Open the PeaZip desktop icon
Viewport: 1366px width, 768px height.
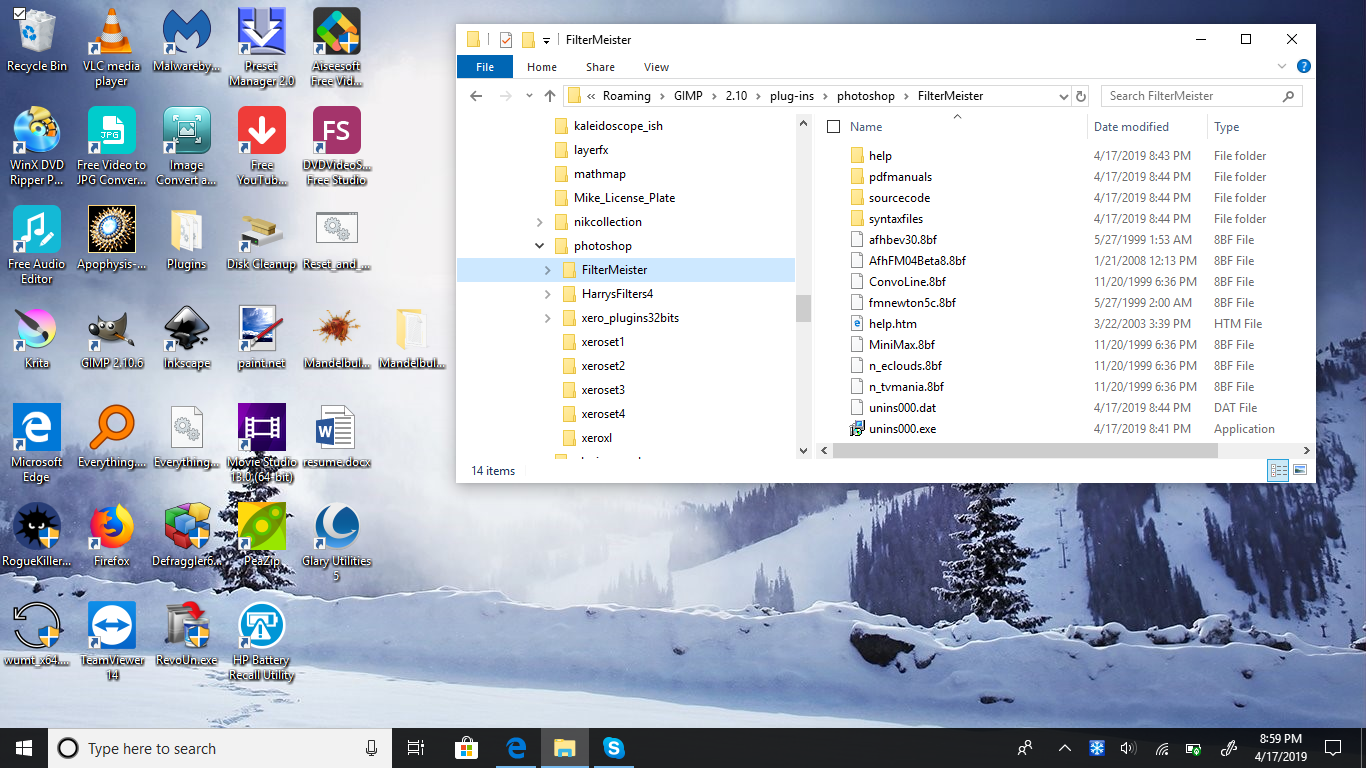click(262, 535)
